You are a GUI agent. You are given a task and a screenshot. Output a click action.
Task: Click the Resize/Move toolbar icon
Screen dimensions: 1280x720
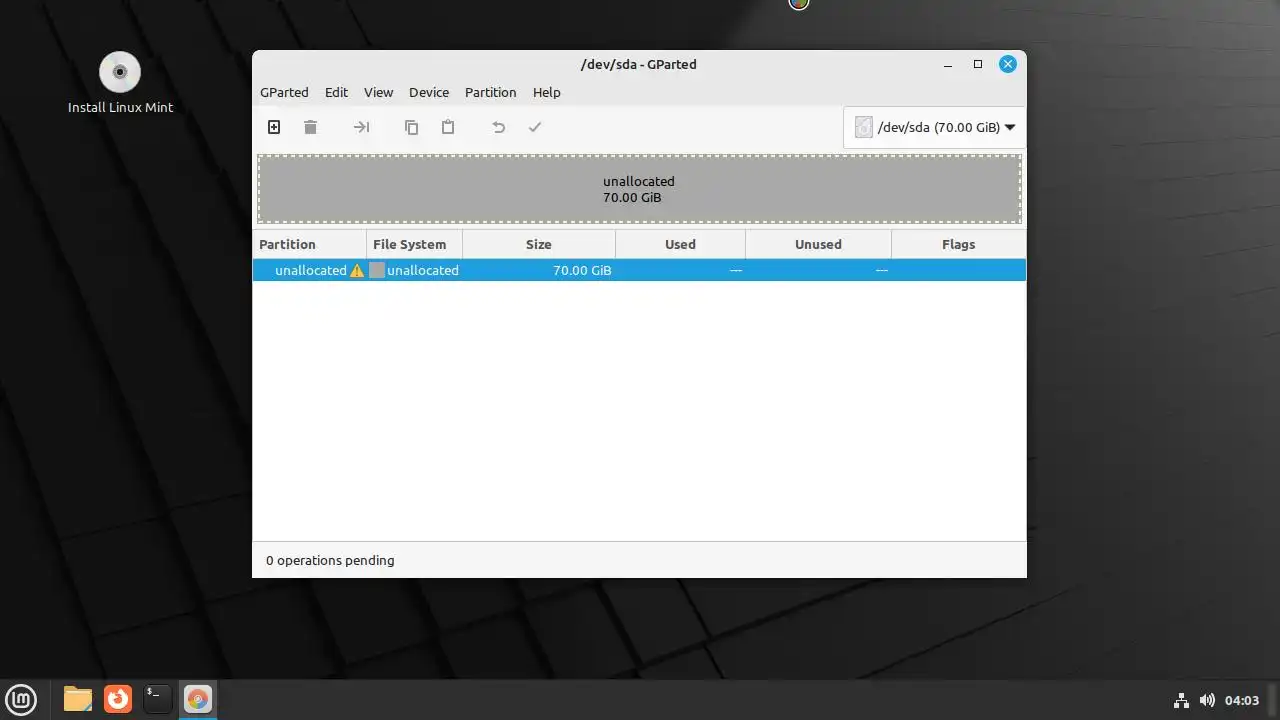point(362,127)
